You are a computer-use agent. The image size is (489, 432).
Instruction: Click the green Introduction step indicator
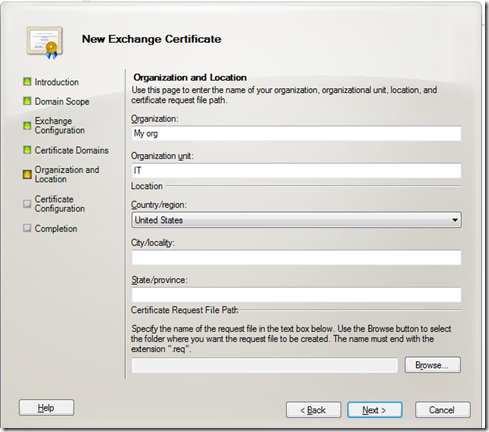point(27,82)
